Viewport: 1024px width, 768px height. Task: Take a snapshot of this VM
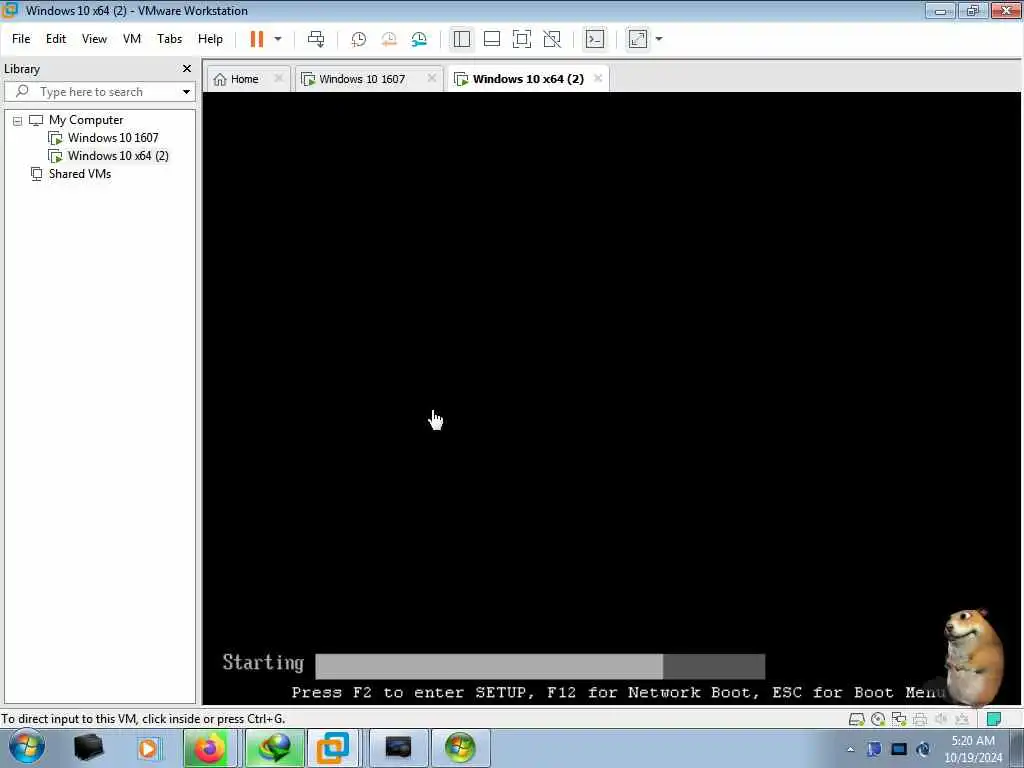click(359, 39)
